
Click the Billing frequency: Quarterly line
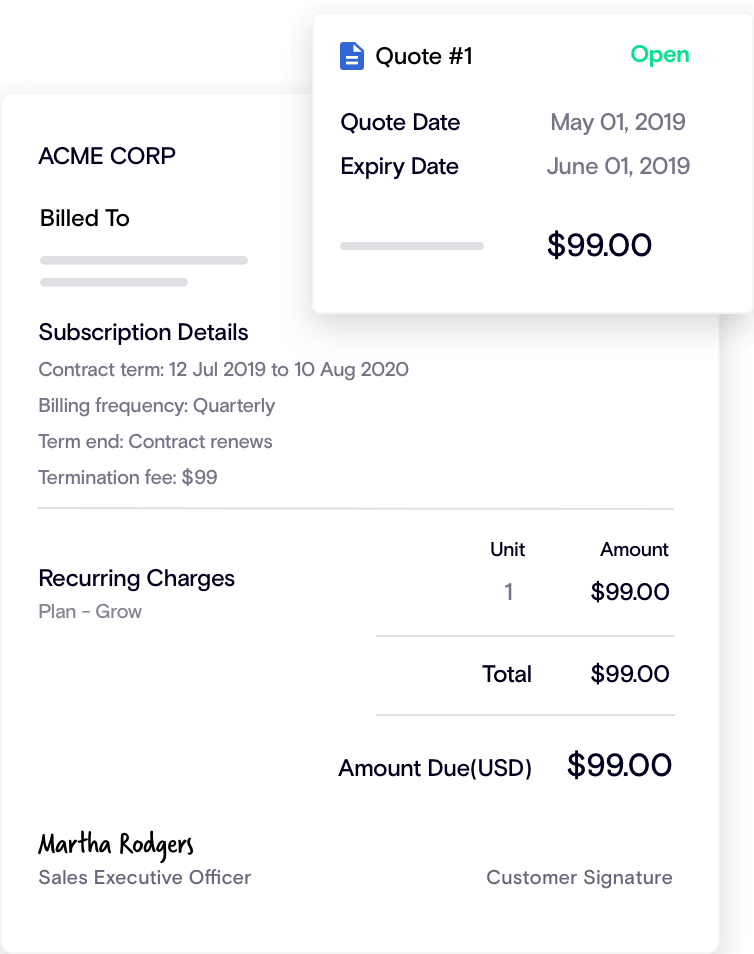[156, 406]
